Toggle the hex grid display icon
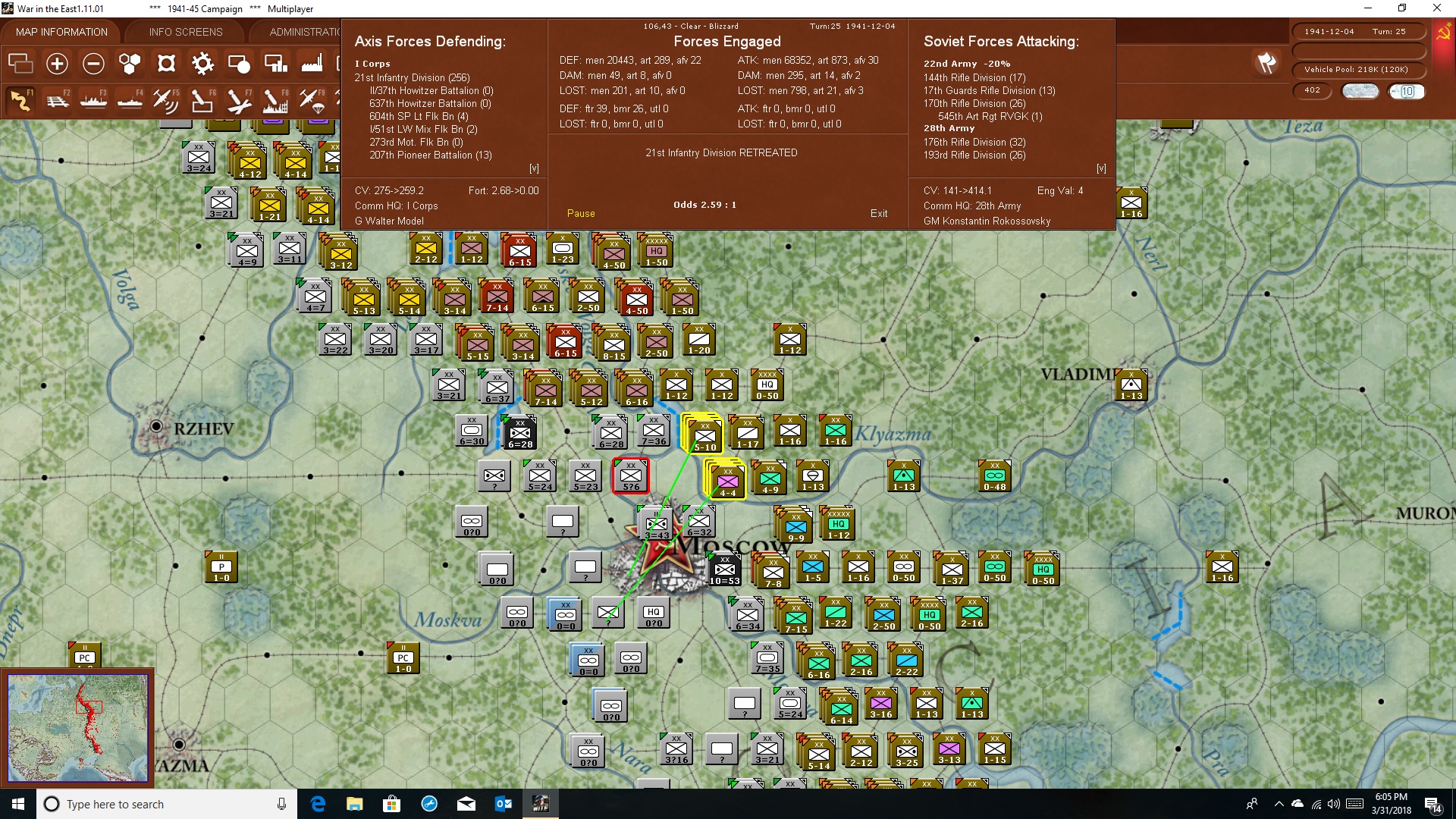1456x819 pixels. [x=130, y=64]
